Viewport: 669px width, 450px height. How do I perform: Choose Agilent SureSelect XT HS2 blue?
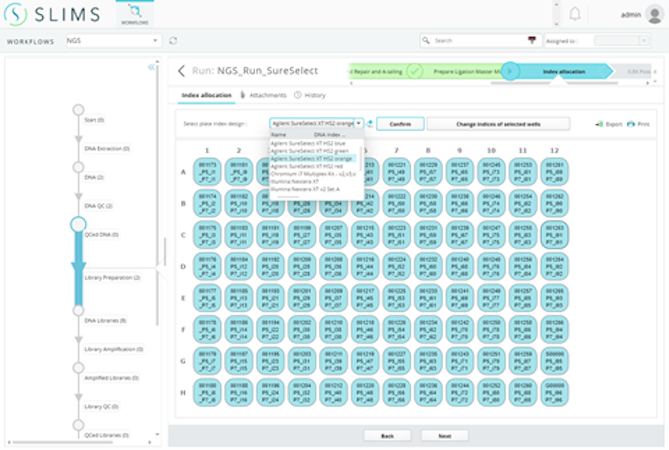[308, 143]
